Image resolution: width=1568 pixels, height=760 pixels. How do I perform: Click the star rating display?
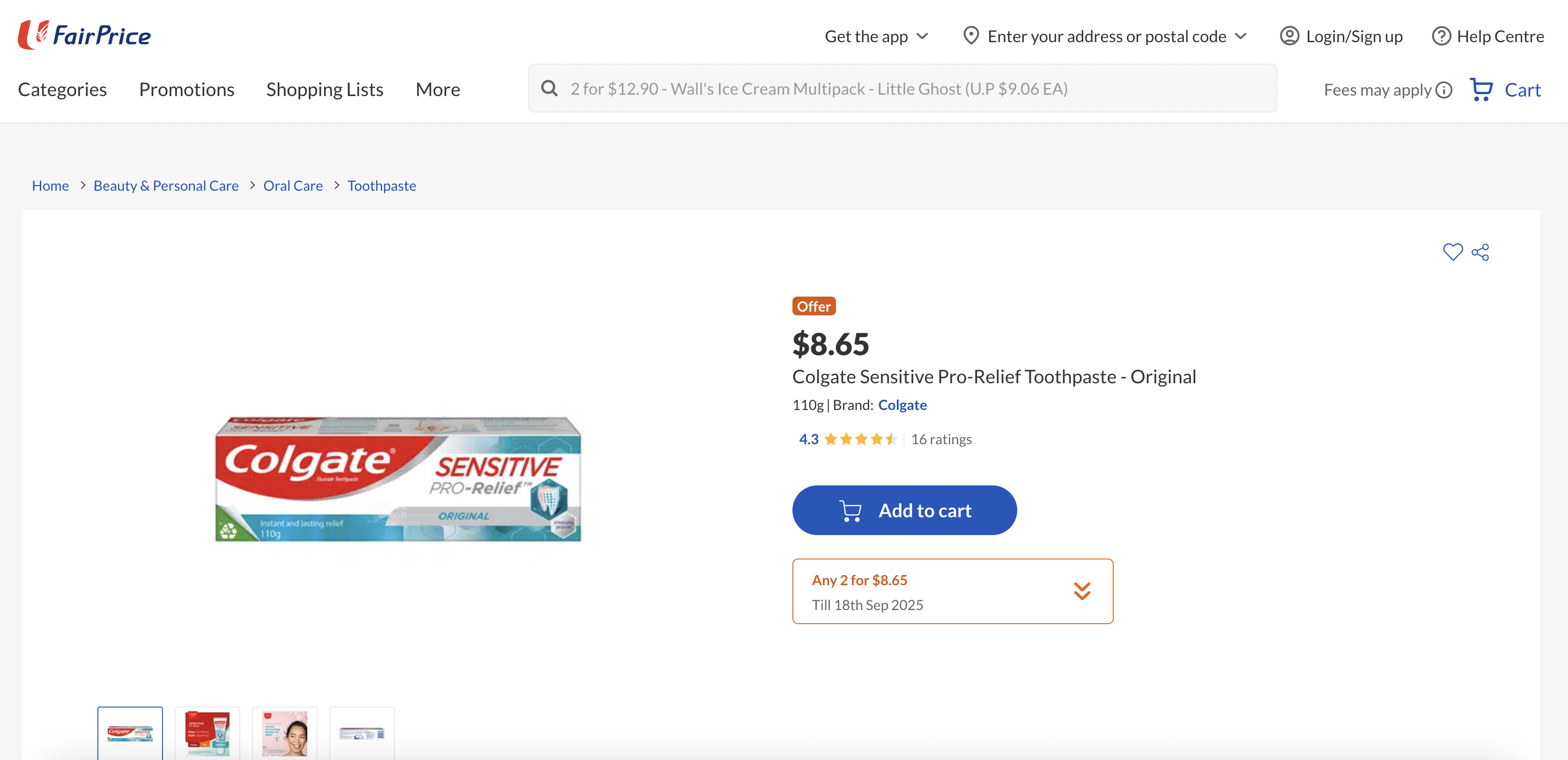pos(860,439)
